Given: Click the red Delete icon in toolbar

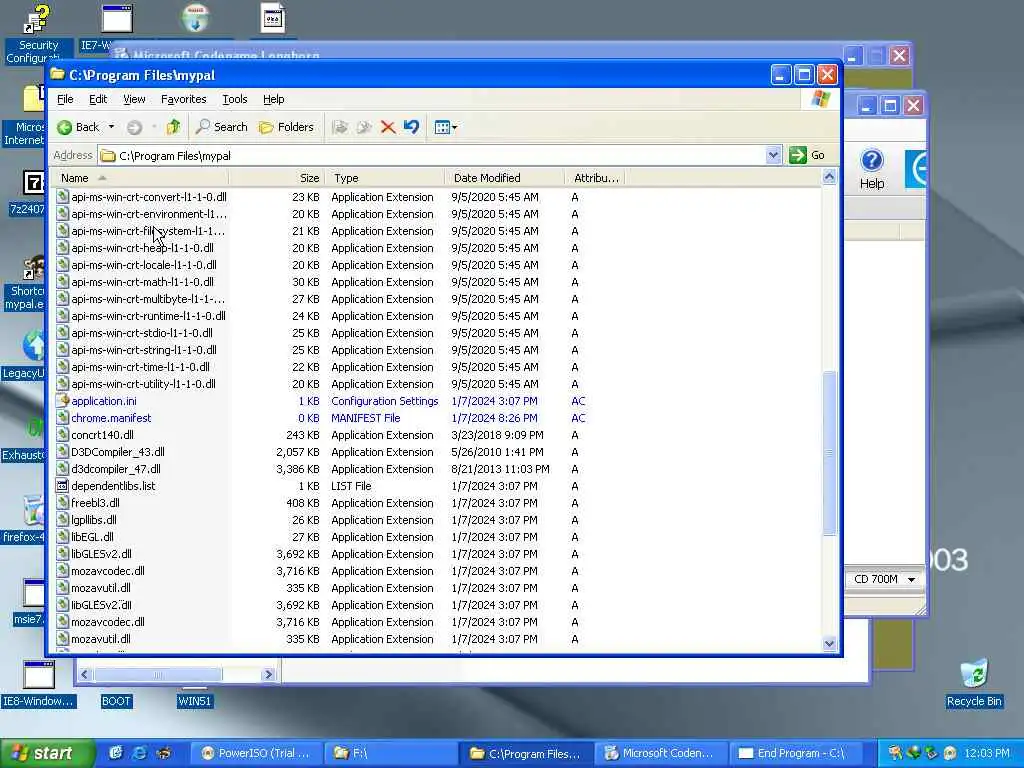Looking at the screenshot, I should [x=388, y=127].
